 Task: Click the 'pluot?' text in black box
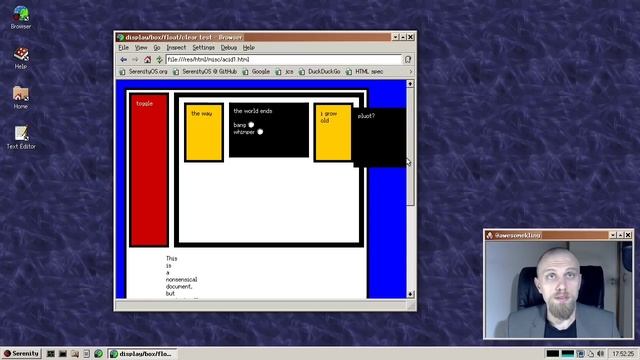366,116
